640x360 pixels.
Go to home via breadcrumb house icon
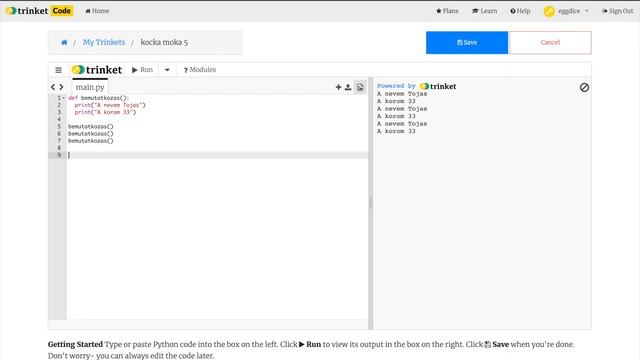[x=64, y=42]
